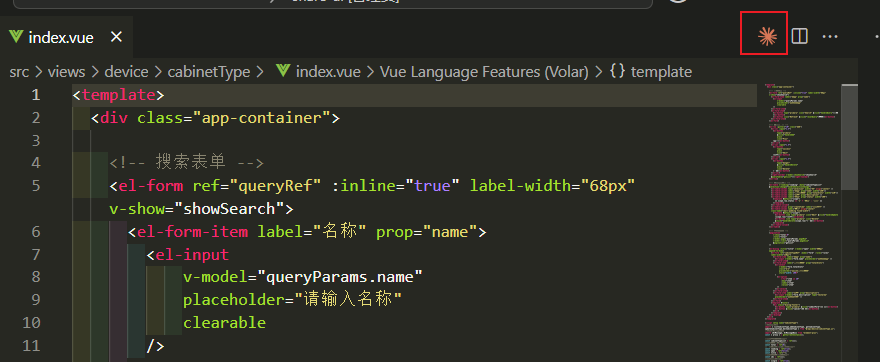Viewport: 880px width, 362px height.
Task: Click the div tag name on line 2
Action: coord(114,118)
